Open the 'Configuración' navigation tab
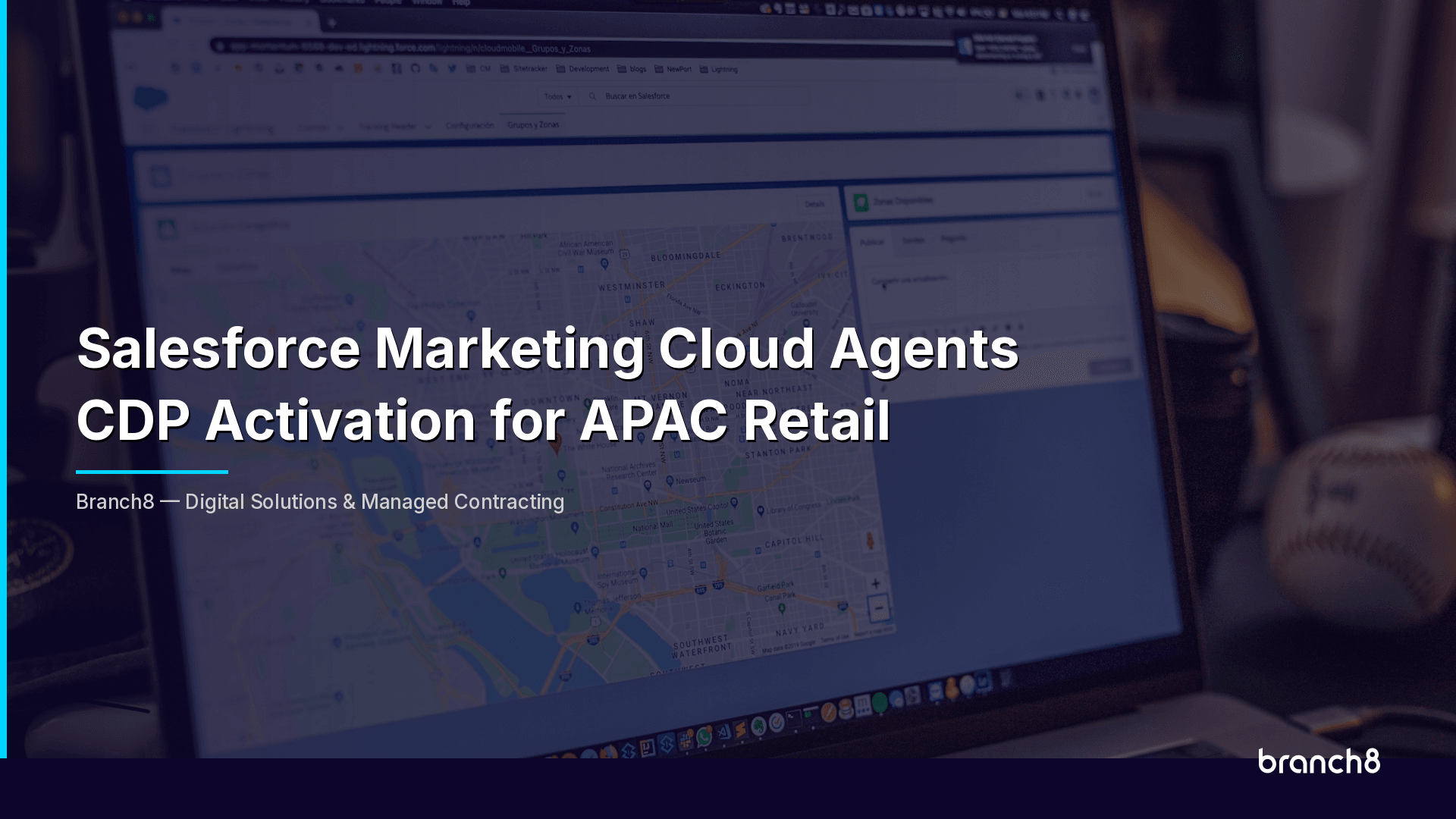 pyautogui.click(x=469, y=125)
